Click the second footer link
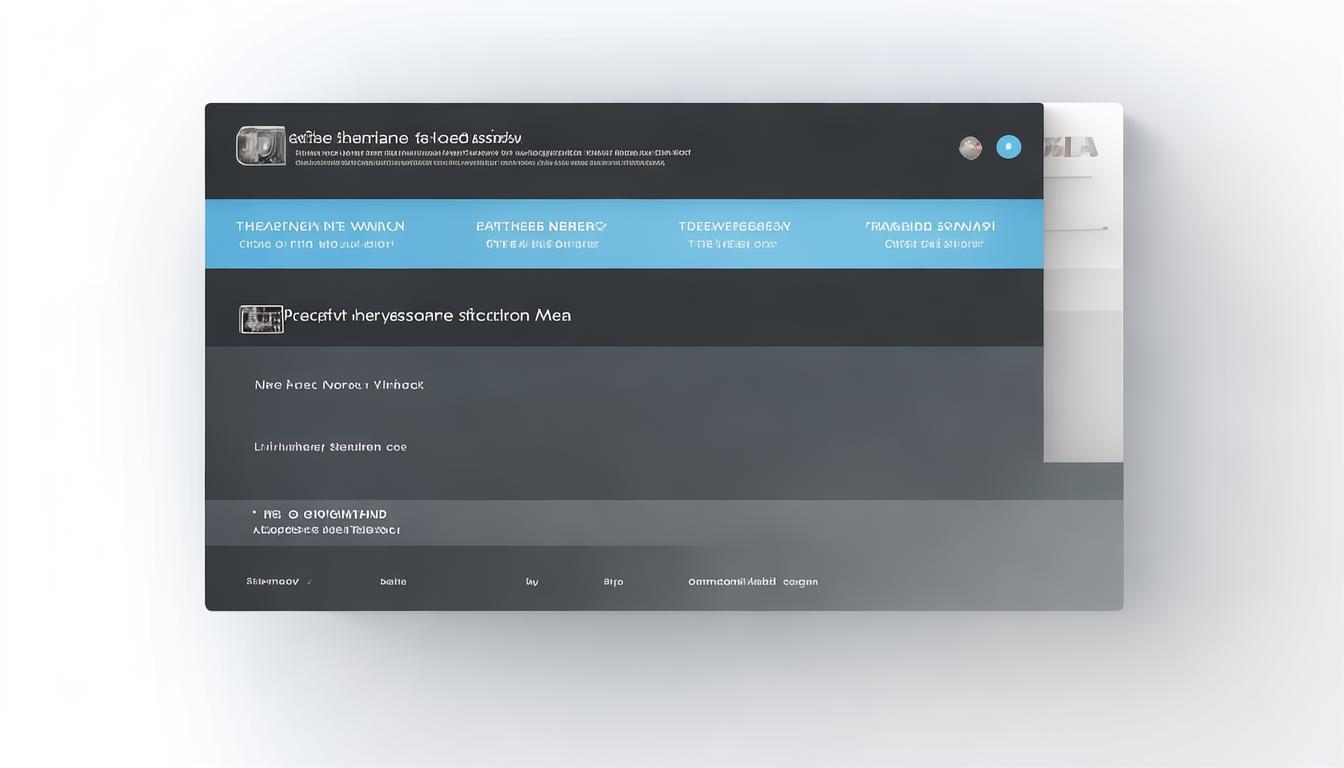Image resolution: width=1344 pixels, height=768 pixels. pos(393,581)
